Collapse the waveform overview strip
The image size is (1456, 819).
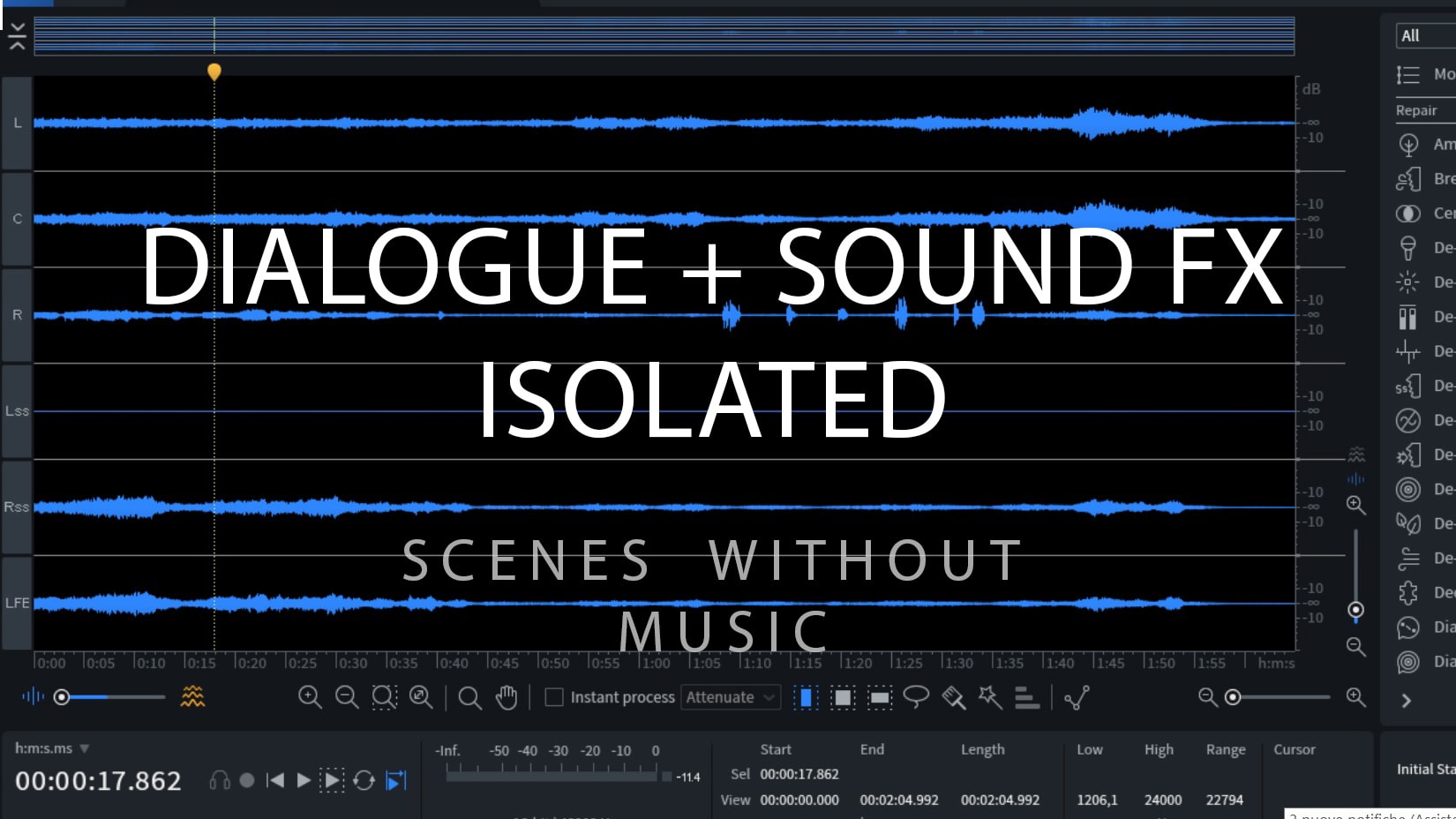coord(17,36)
